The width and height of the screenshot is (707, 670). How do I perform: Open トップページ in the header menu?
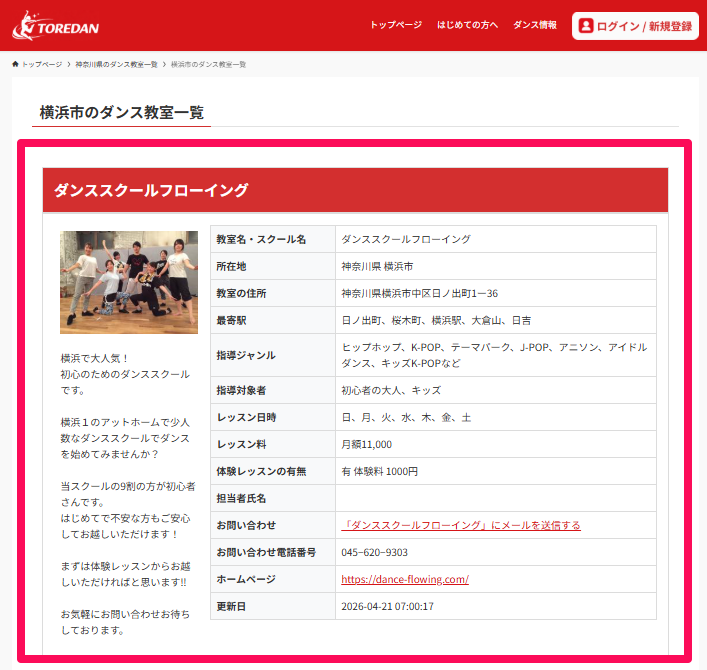pos(395,25)
